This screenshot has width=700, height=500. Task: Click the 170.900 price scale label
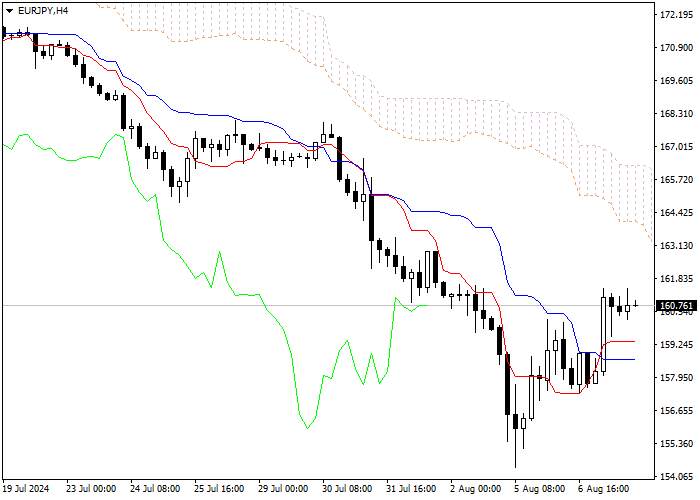click(676, 48)
